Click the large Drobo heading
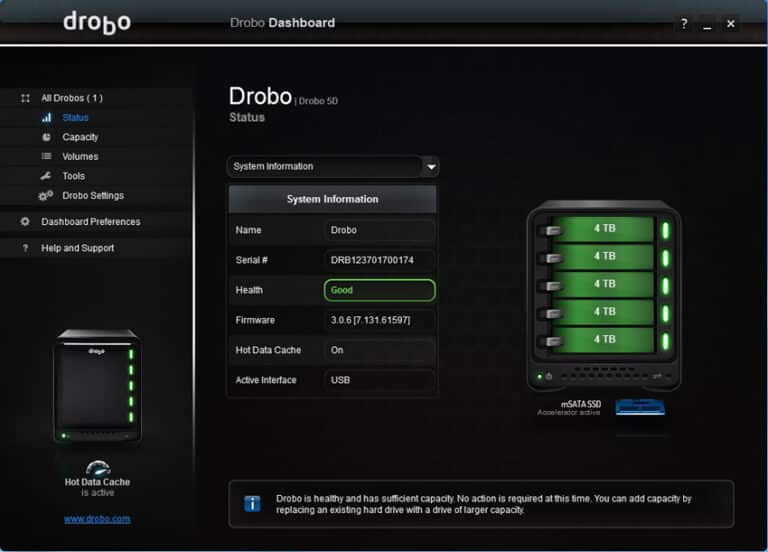This screenshot has width=768, height=552. [260, 96]
